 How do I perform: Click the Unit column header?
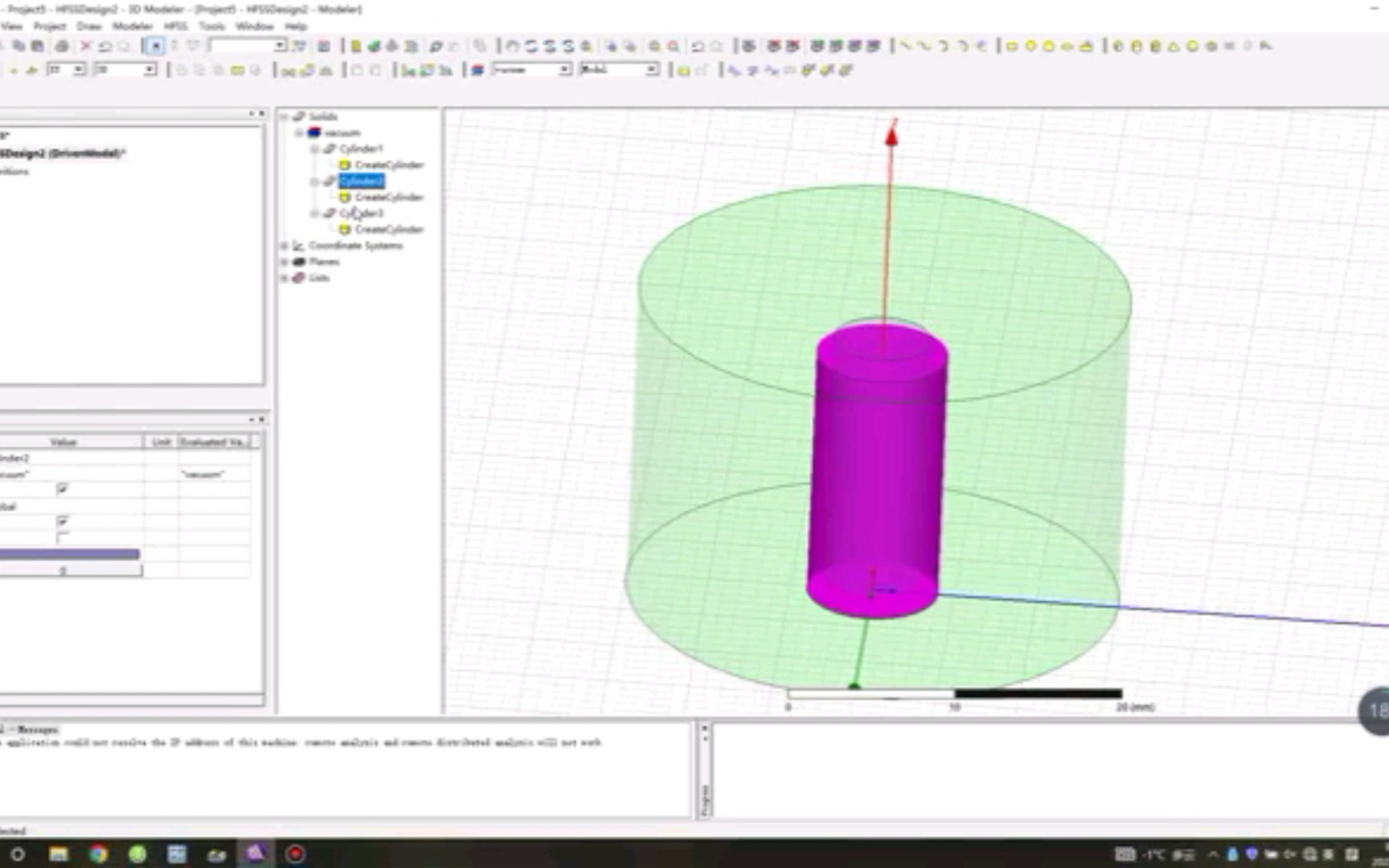[x=161, y=442]
